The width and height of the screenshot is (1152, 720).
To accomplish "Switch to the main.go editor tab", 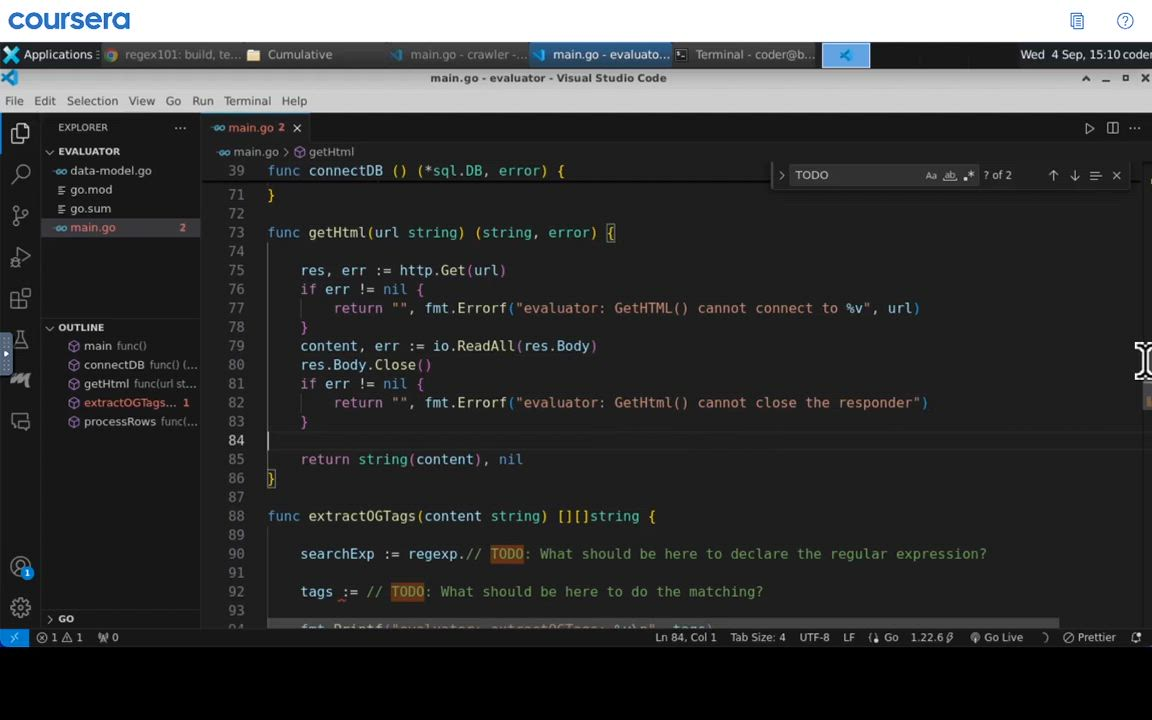I will (250, 127).
